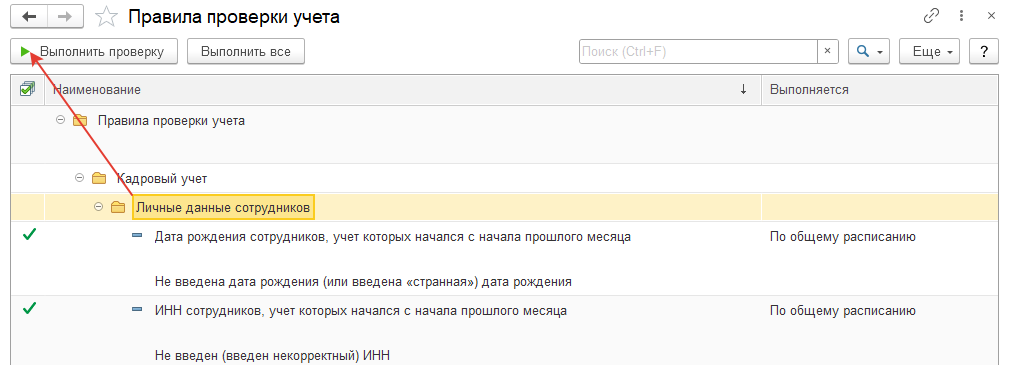Image resolution: width=1016 pixels, height=365 pixels.
Task: Open the magnifier search dropdown
Action: point(869,52)
